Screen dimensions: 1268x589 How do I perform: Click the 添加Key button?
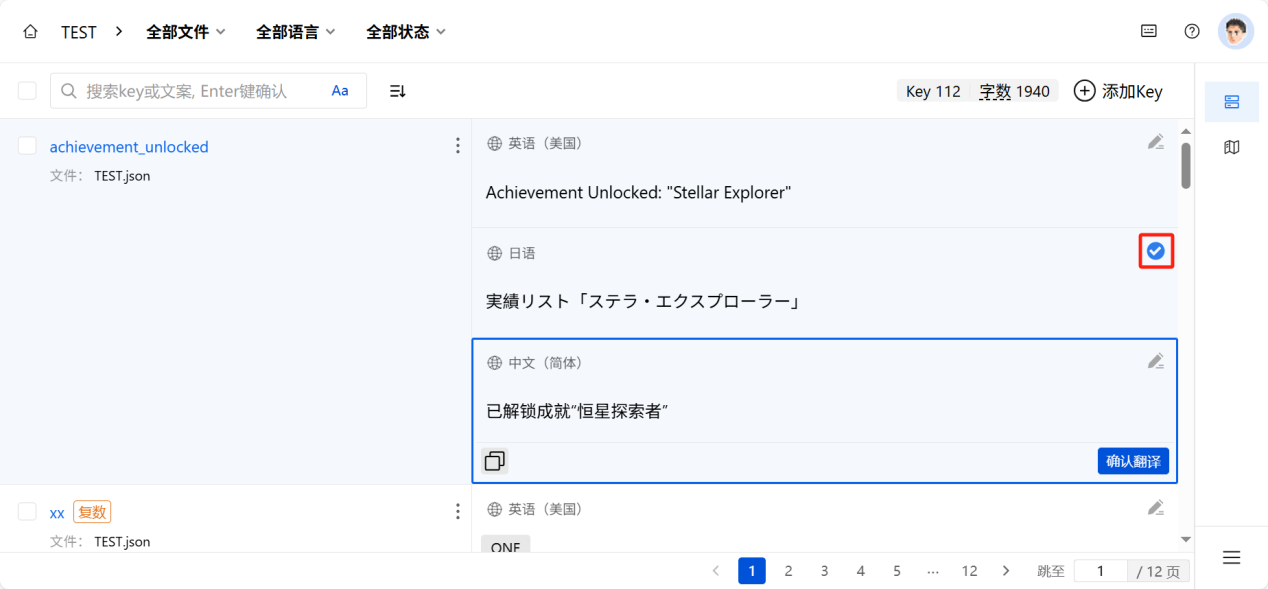(x=1118, y=91)
